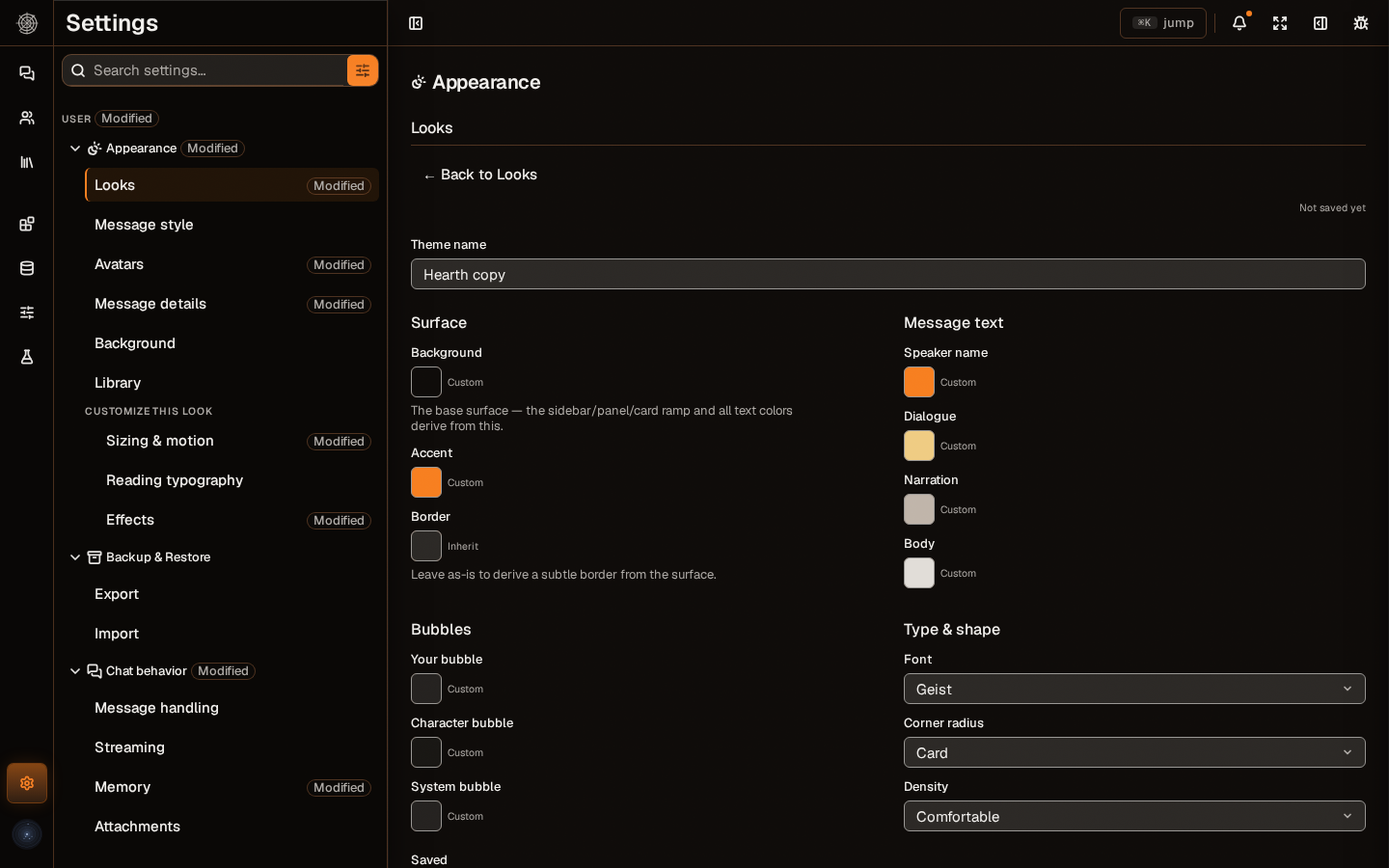Click Back to Looks link
Screen dimensions: 1389x868
click(480, 175)
